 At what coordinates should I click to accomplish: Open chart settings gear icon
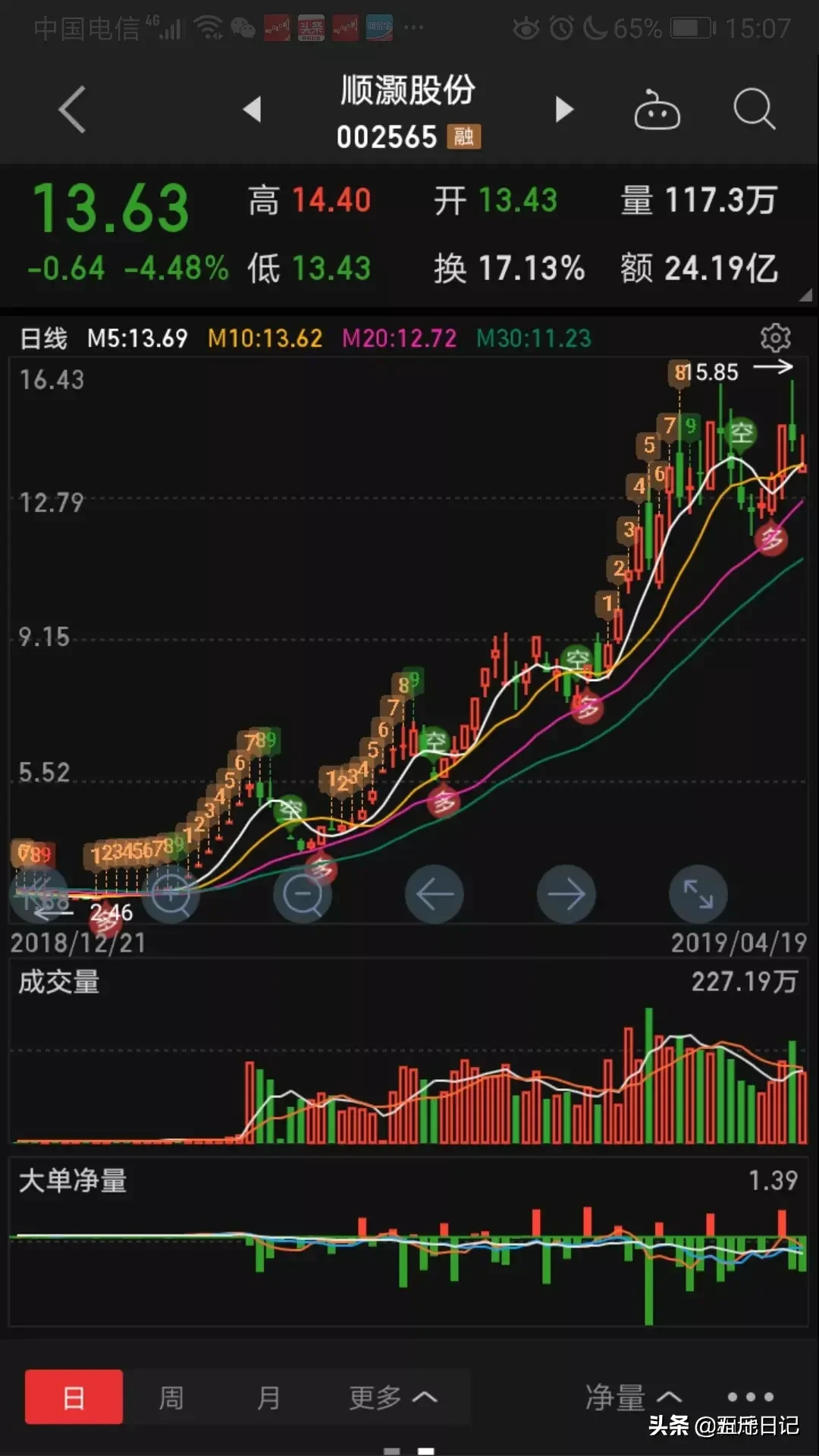[x=776, y=337]
